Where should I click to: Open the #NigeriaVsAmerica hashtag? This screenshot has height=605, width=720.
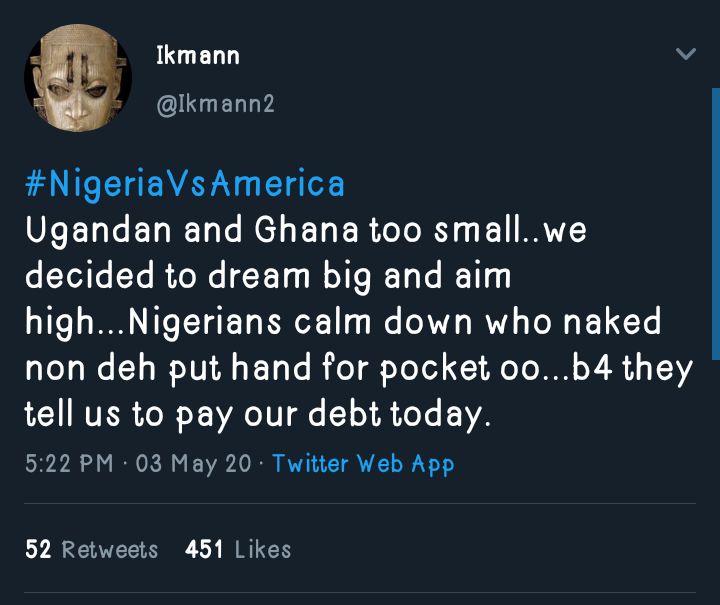coord(185,184)
